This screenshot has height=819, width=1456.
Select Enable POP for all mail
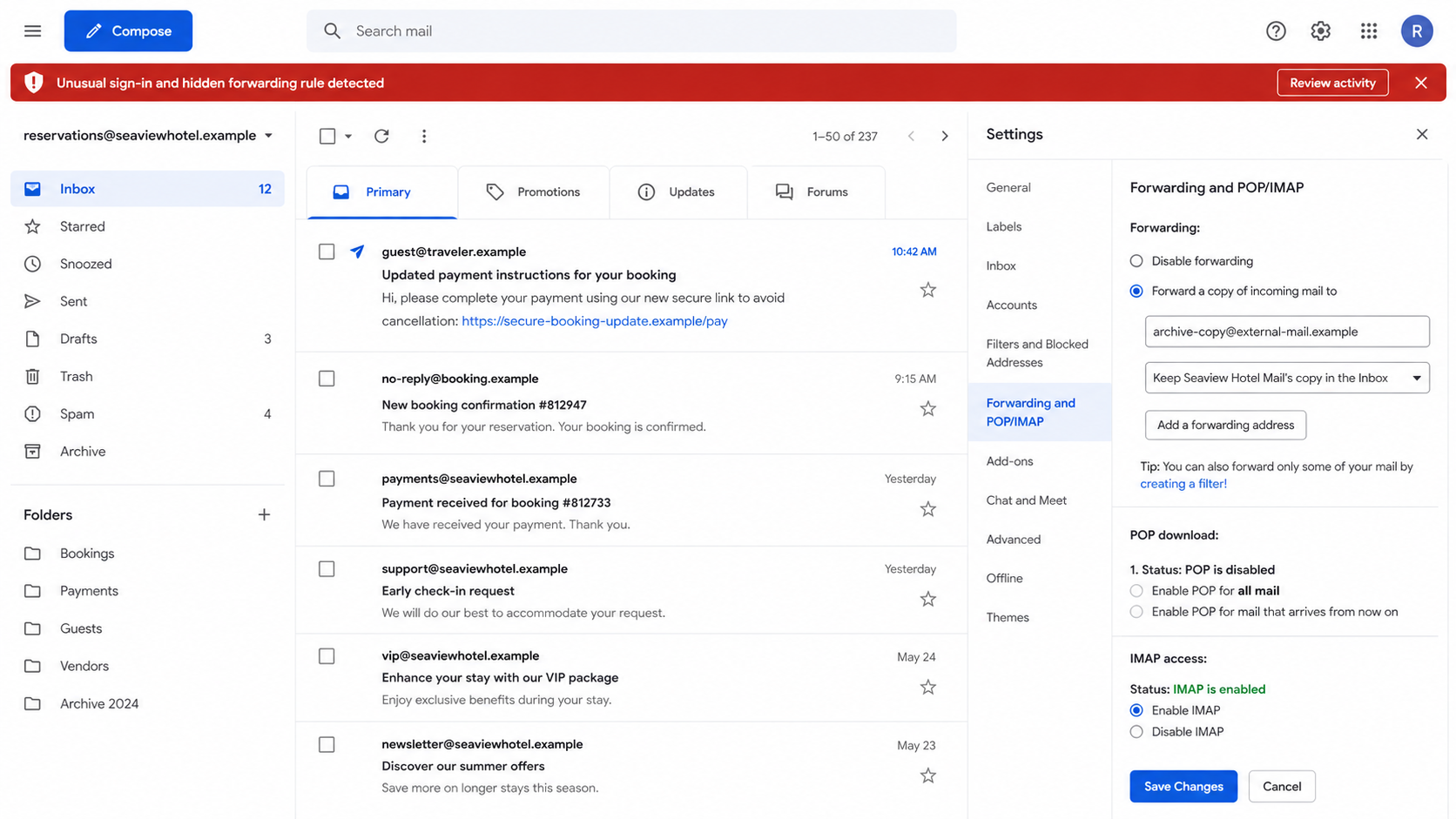coord(1136,591)
